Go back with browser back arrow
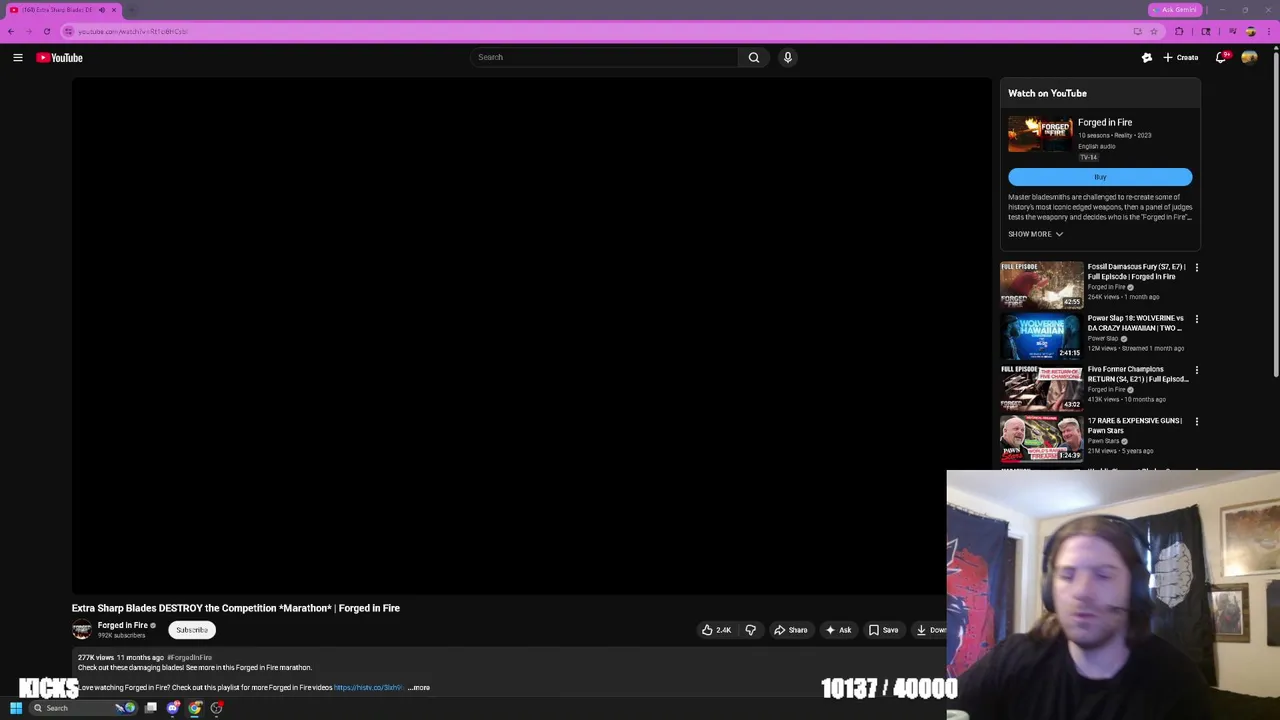This screenshot has height=720, width=1280. coord(11,31)
